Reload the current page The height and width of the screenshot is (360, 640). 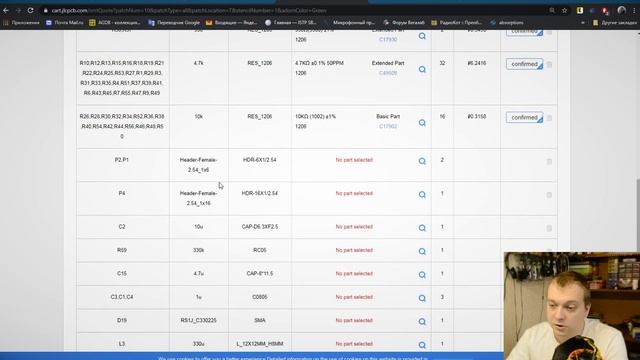coord(30,10)
